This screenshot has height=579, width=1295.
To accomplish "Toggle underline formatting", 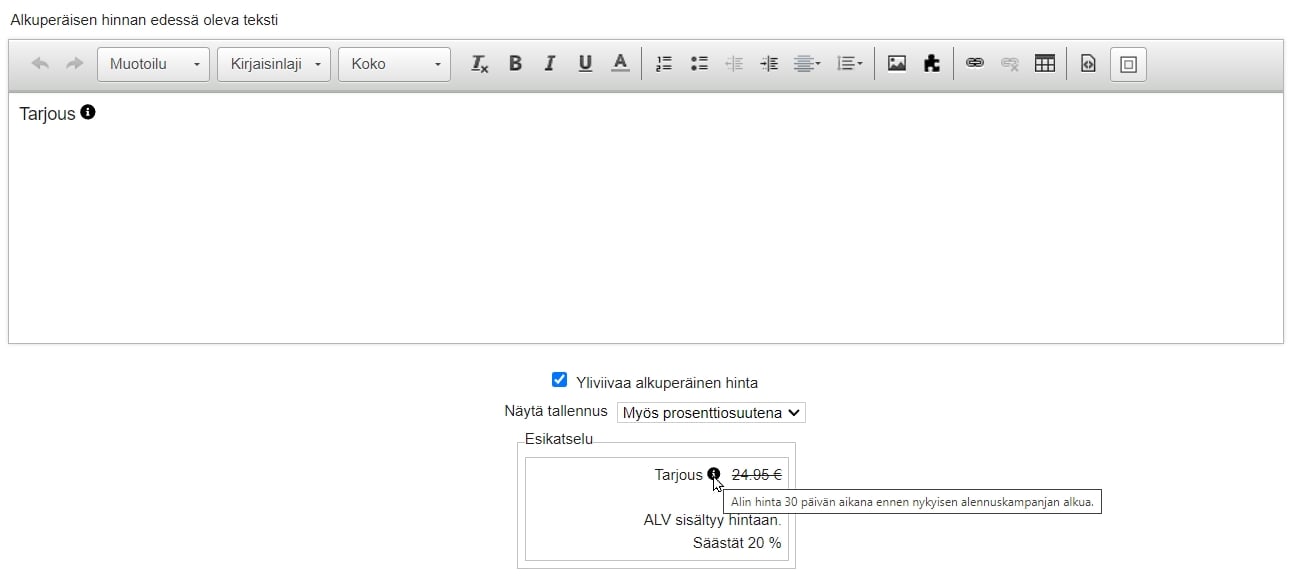I will coord(585,64).
